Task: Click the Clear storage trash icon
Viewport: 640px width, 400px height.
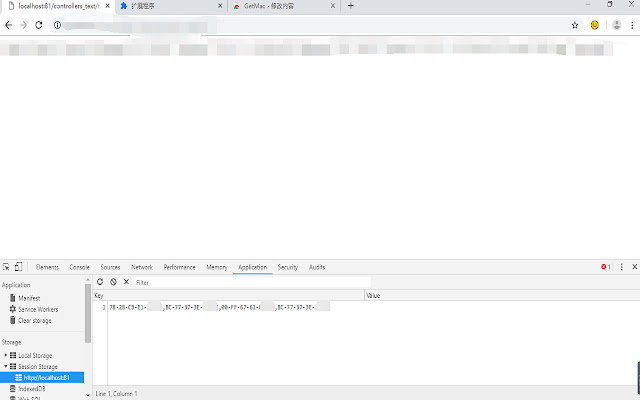Action: point(13,320)
